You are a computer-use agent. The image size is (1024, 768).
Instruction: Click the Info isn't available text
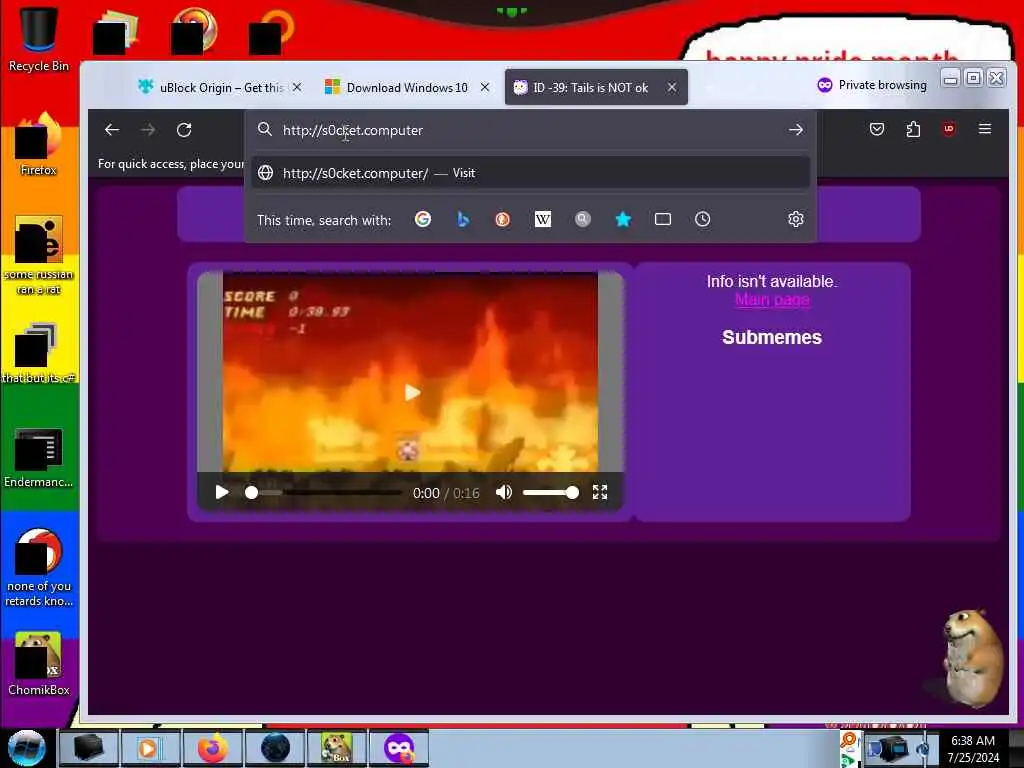click(x=772, y=281)
